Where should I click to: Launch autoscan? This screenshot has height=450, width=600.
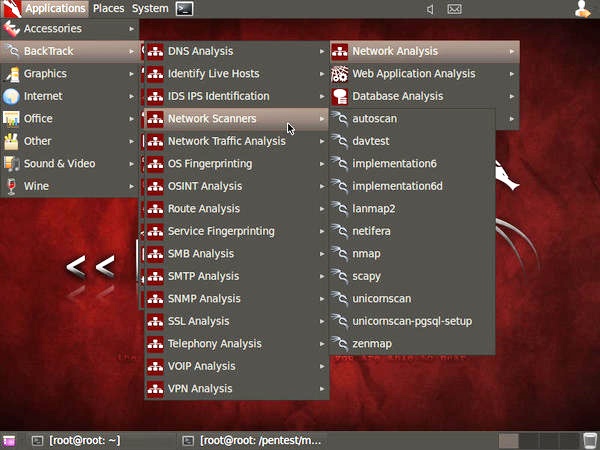(x=412, y=119)
